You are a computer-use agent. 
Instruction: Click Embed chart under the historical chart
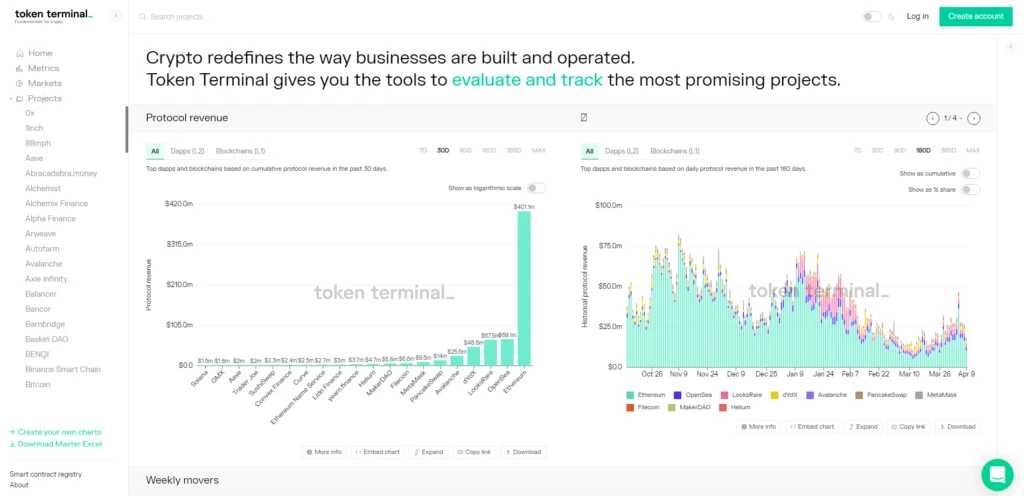812,426
